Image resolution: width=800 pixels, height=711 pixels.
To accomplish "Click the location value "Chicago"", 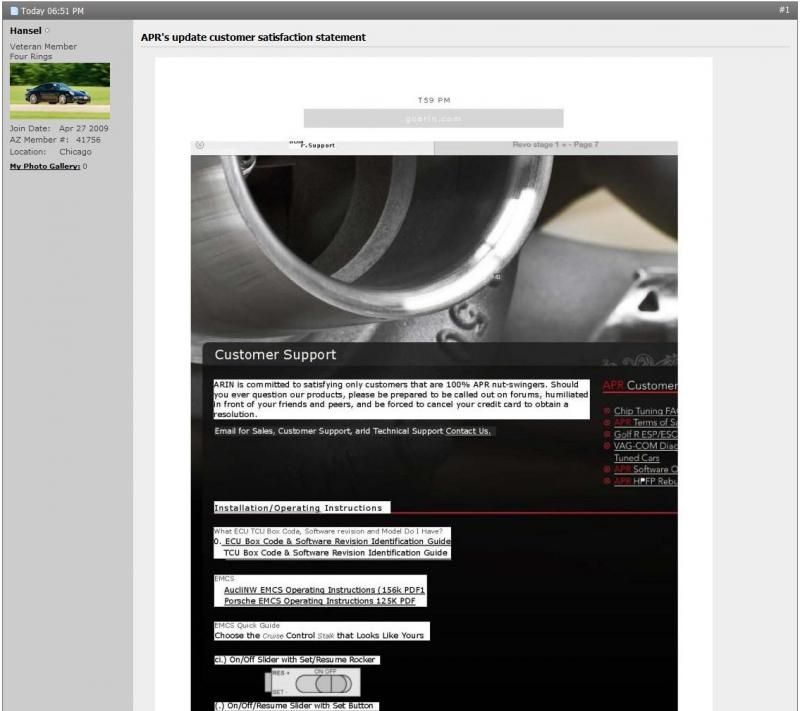I will click(76, 152).
